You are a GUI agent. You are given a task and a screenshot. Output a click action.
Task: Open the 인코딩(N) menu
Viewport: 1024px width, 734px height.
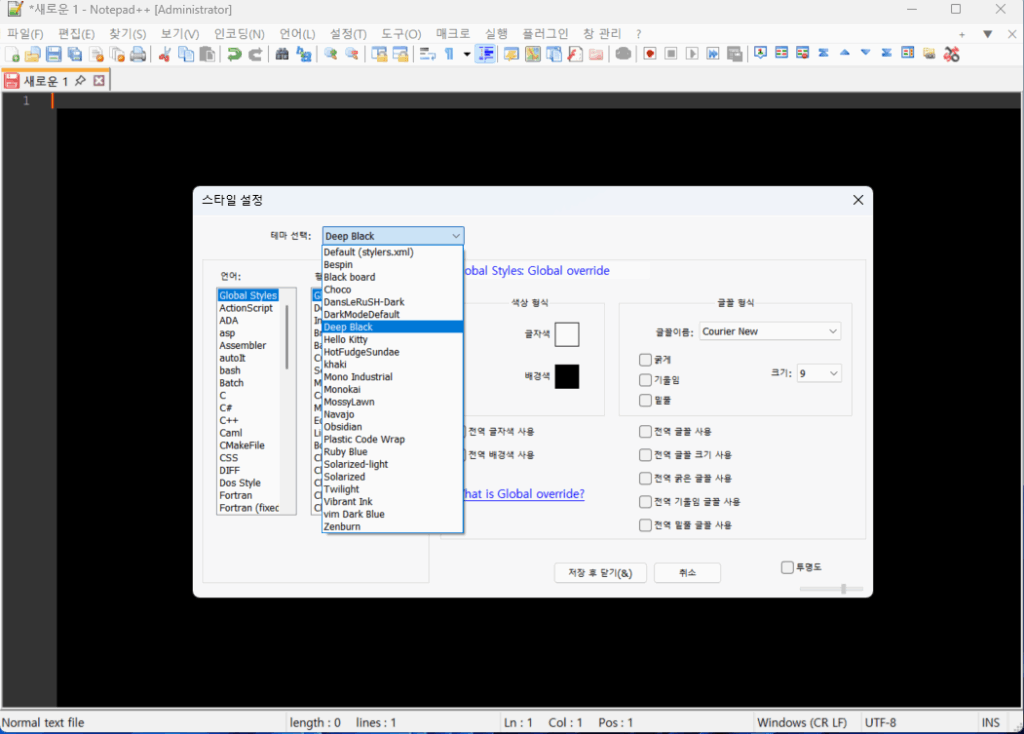(x=239, y=34)
